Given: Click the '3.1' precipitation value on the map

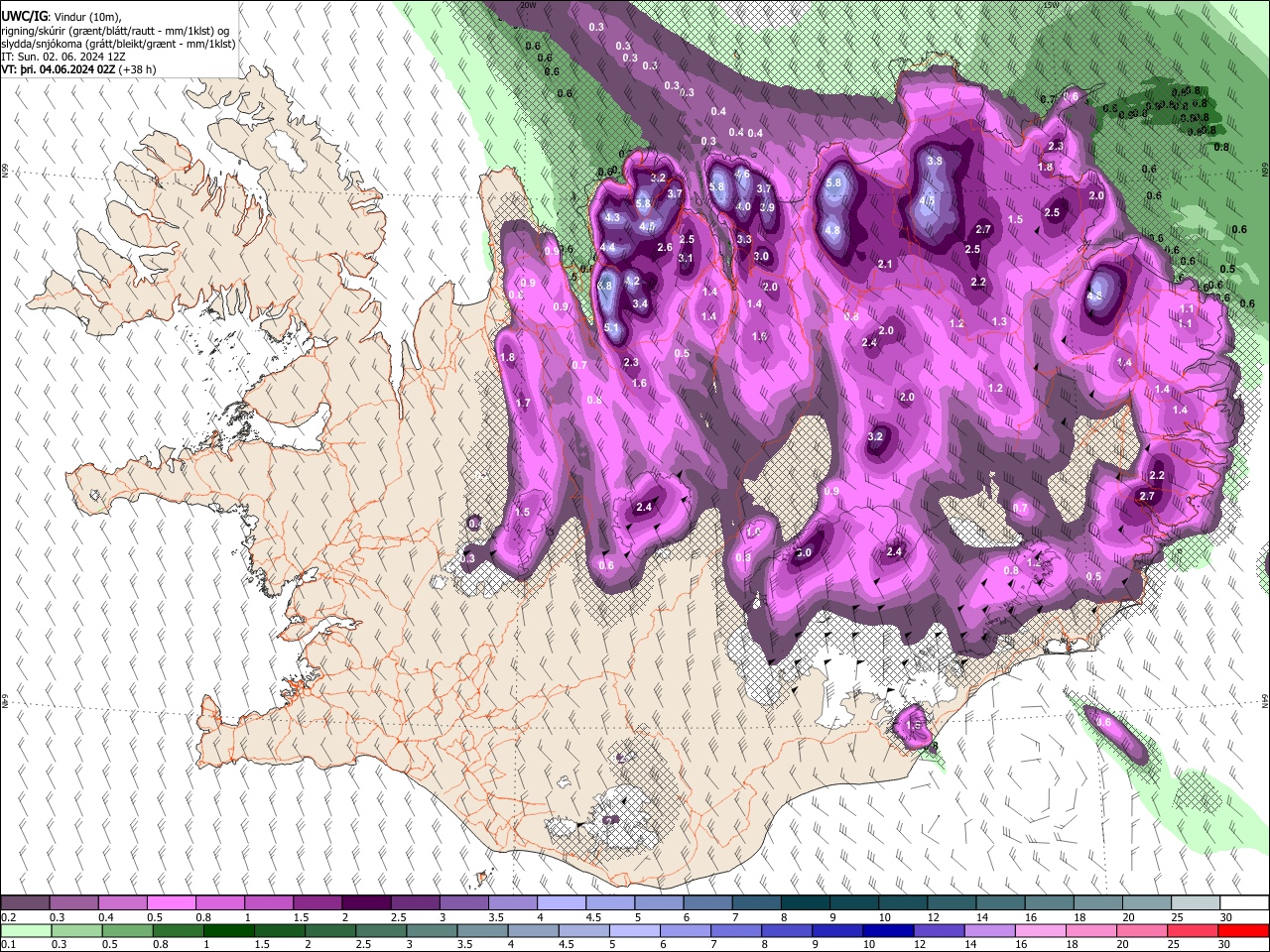Looking at the screenshot, I should (686, 258).
